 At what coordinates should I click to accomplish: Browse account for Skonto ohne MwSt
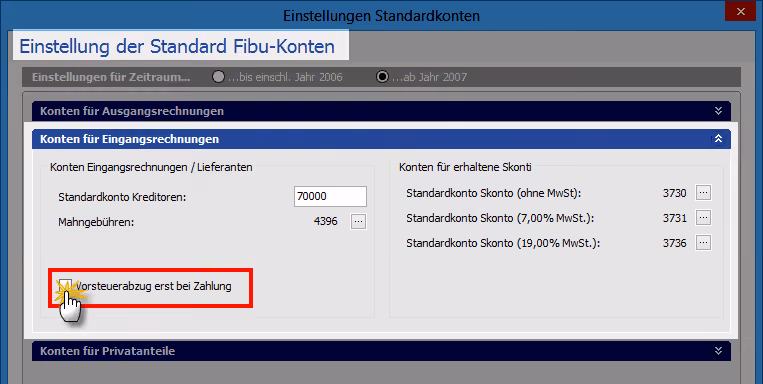pos(703,193)
